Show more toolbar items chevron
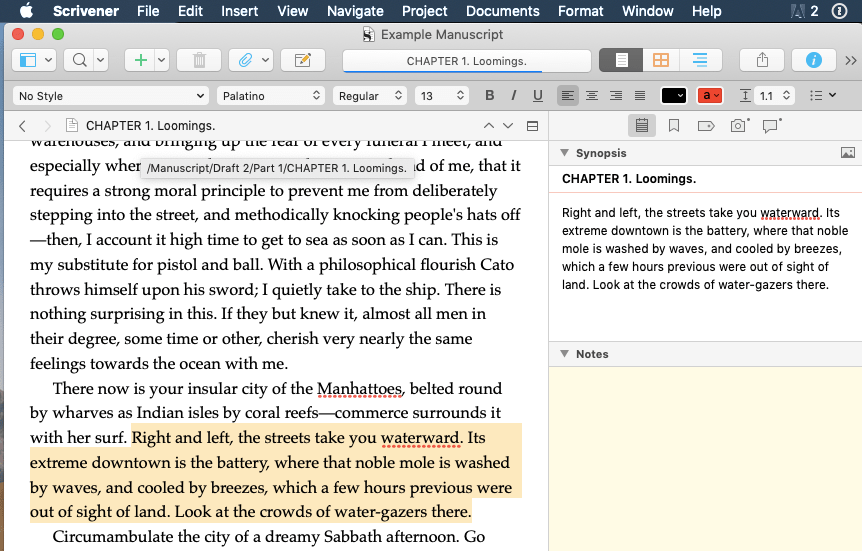Screen dimensions: 862x551 850,60
